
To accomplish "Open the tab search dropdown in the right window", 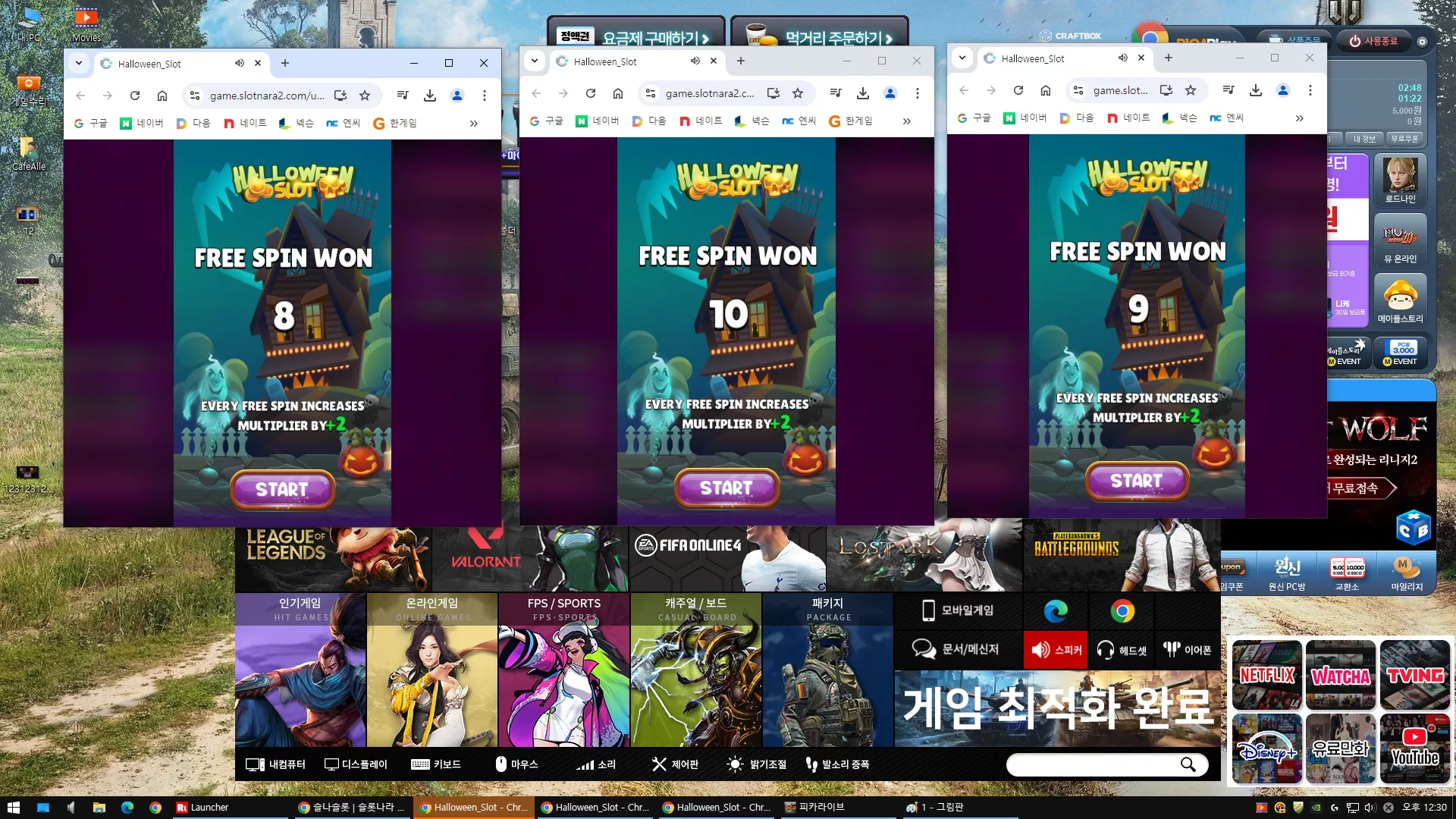I will point(962,58).
